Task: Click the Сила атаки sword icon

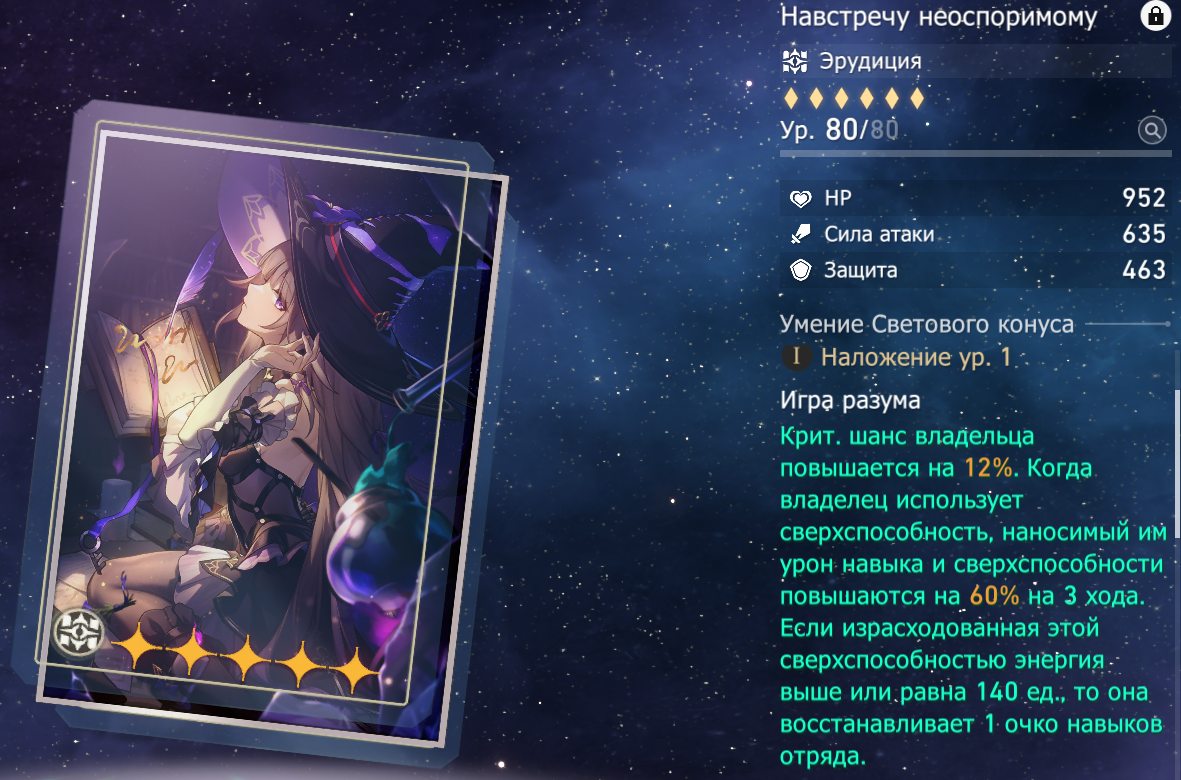Action: pyautogui.click(x=800, y=234)
